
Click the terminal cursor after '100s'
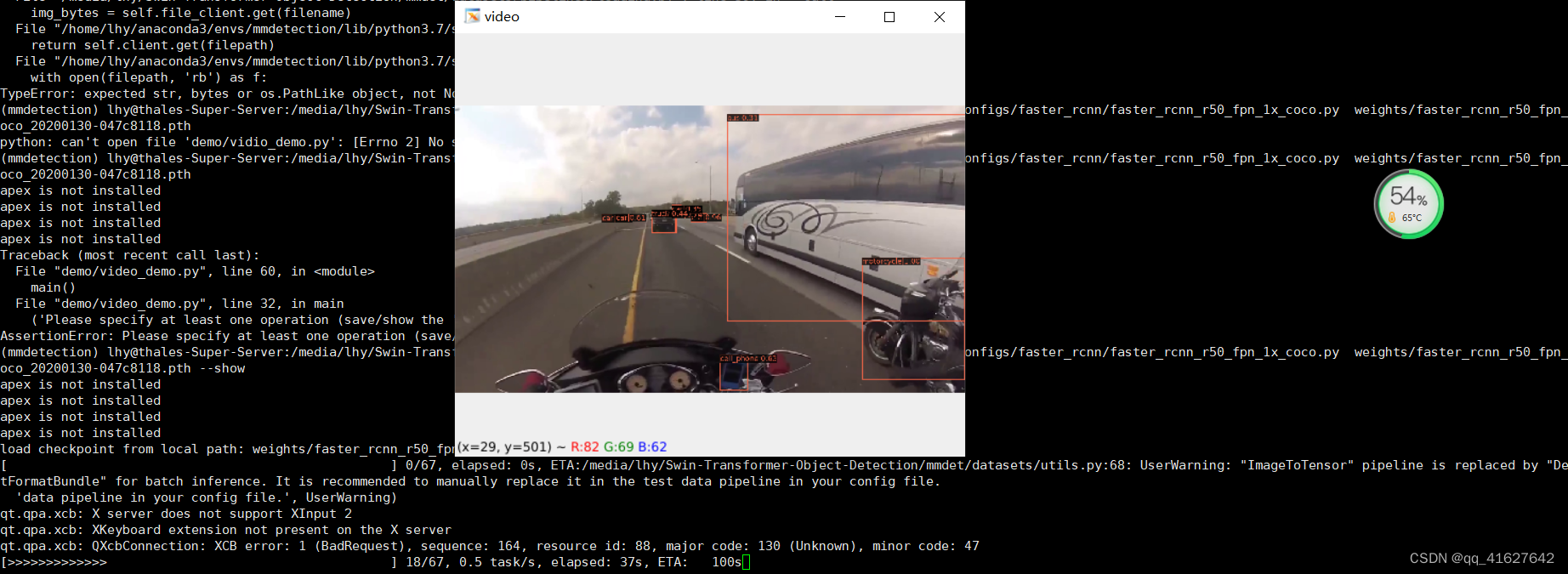746,562
